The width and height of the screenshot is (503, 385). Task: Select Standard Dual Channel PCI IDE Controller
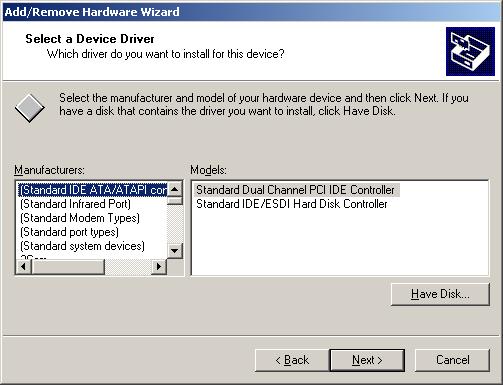tap(296, 190)
